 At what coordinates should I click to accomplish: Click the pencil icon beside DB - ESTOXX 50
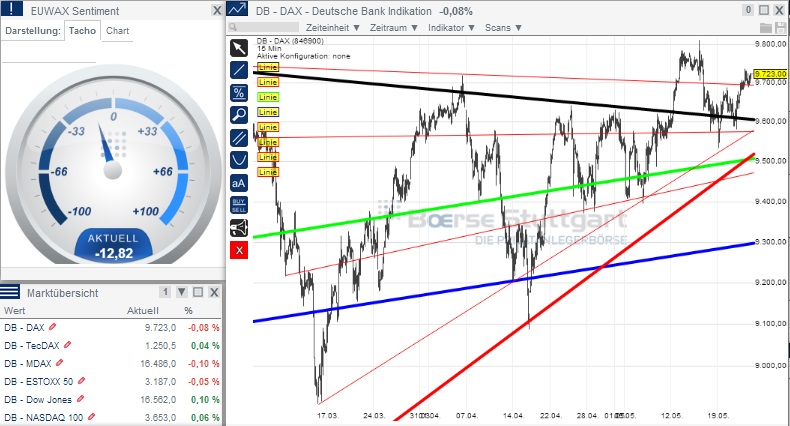coord(82,381)
